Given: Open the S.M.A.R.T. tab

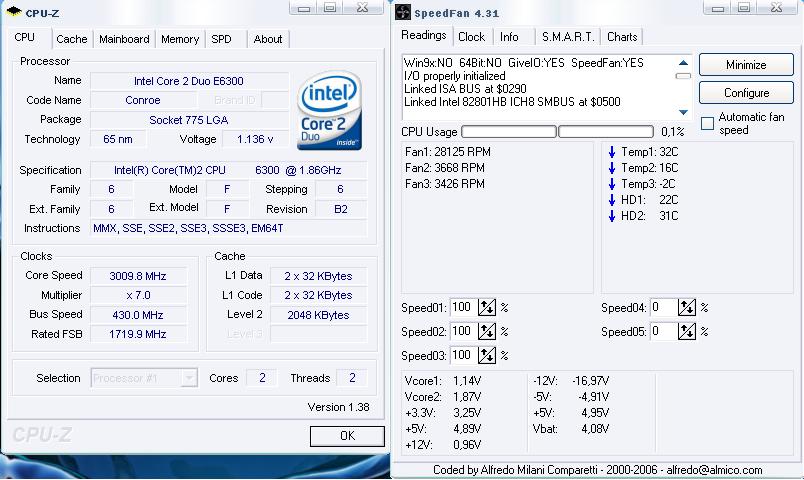Looking at the screenshot, I should (568, 37).
